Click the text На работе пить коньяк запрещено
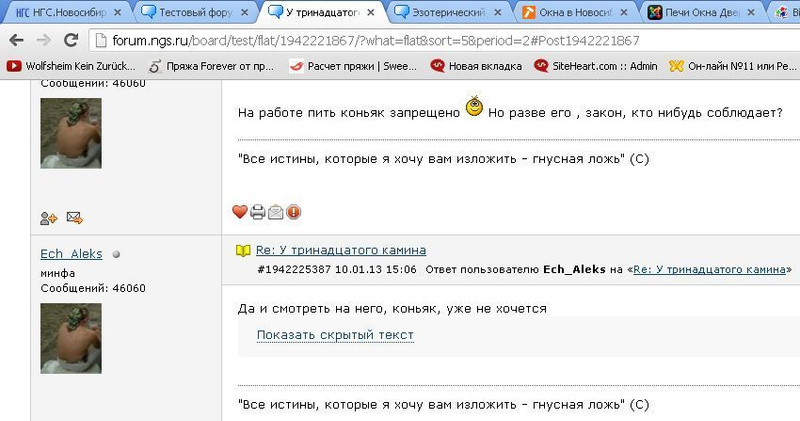 click(x=349, y=113)
